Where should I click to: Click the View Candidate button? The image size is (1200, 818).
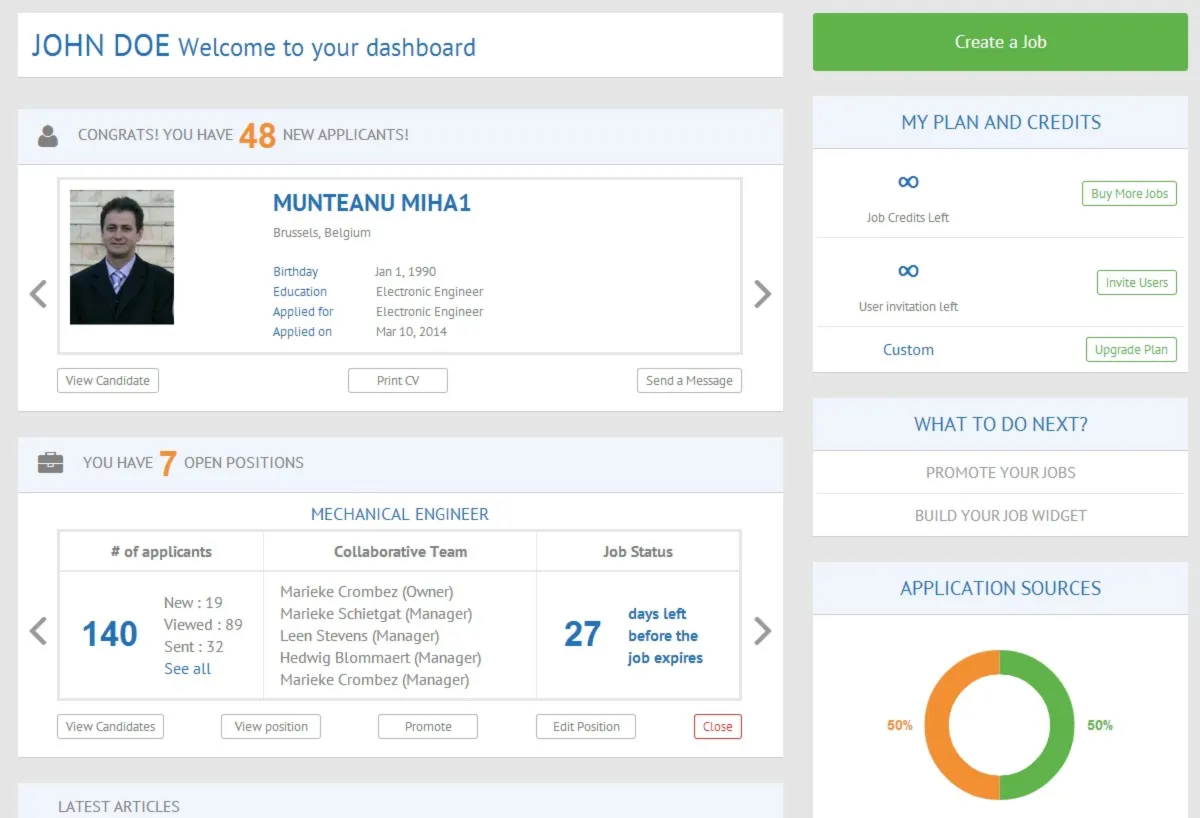[x=108, y=380]
